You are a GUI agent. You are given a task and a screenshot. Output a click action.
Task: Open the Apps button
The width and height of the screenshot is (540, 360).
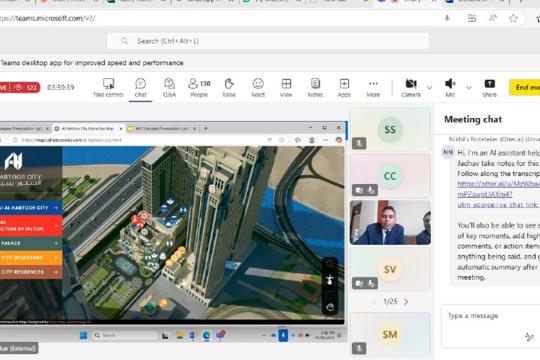[x=344, y=88]
